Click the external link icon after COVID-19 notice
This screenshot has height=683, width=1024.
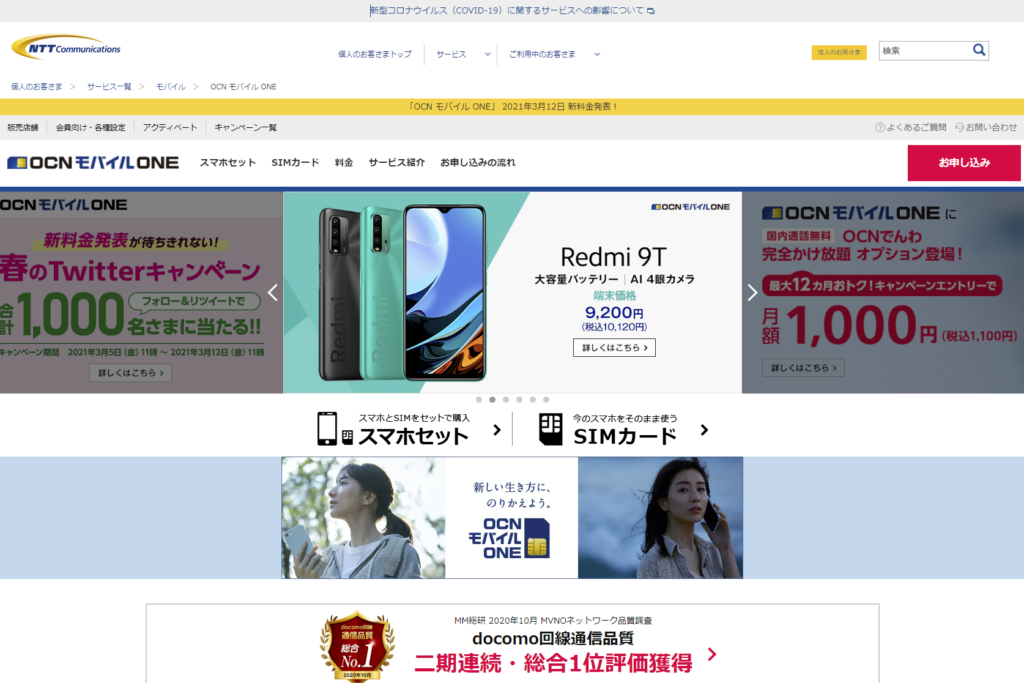[x=650, y=11]
